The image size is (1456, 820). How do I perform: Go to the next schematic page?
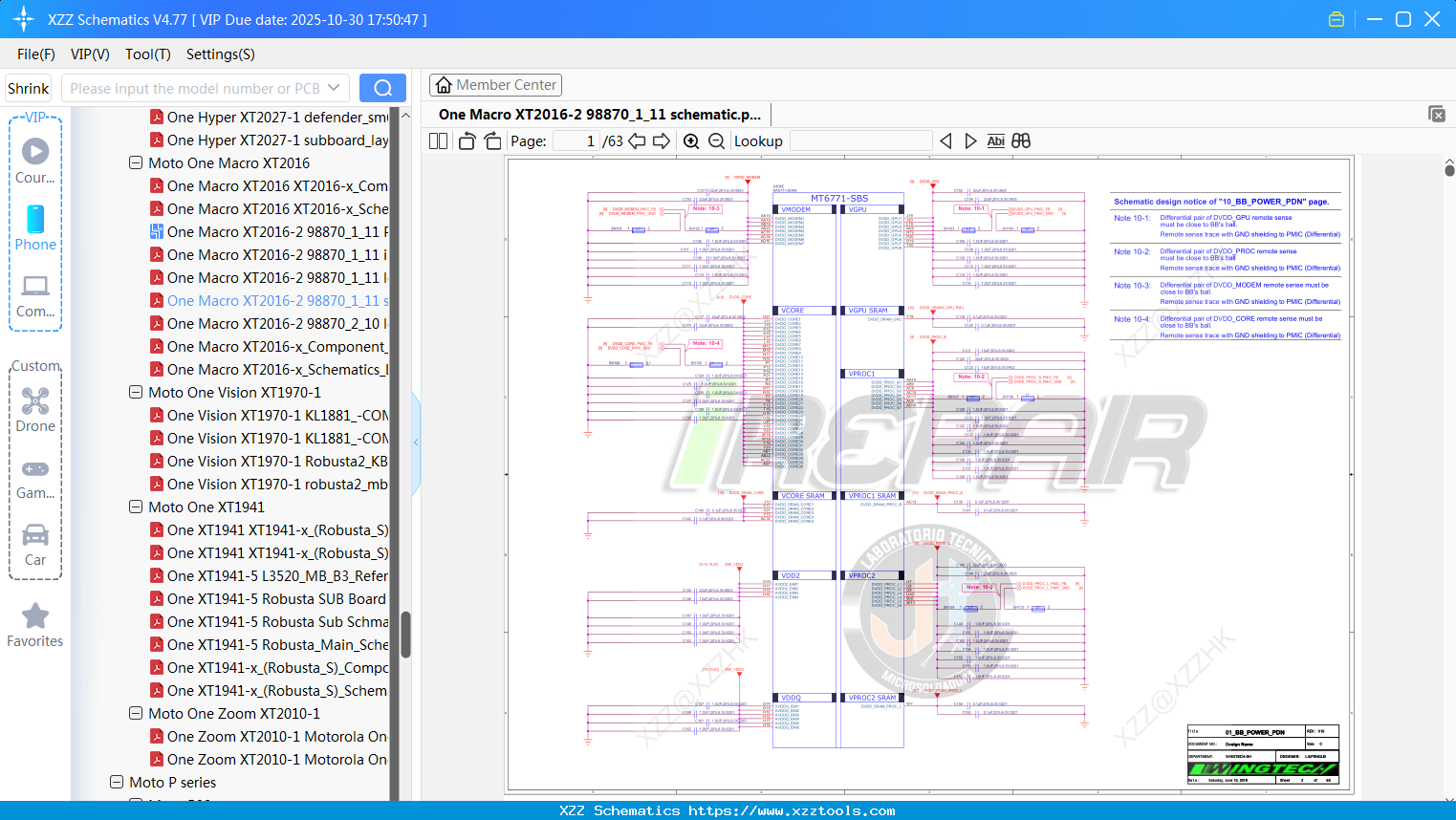659,140
